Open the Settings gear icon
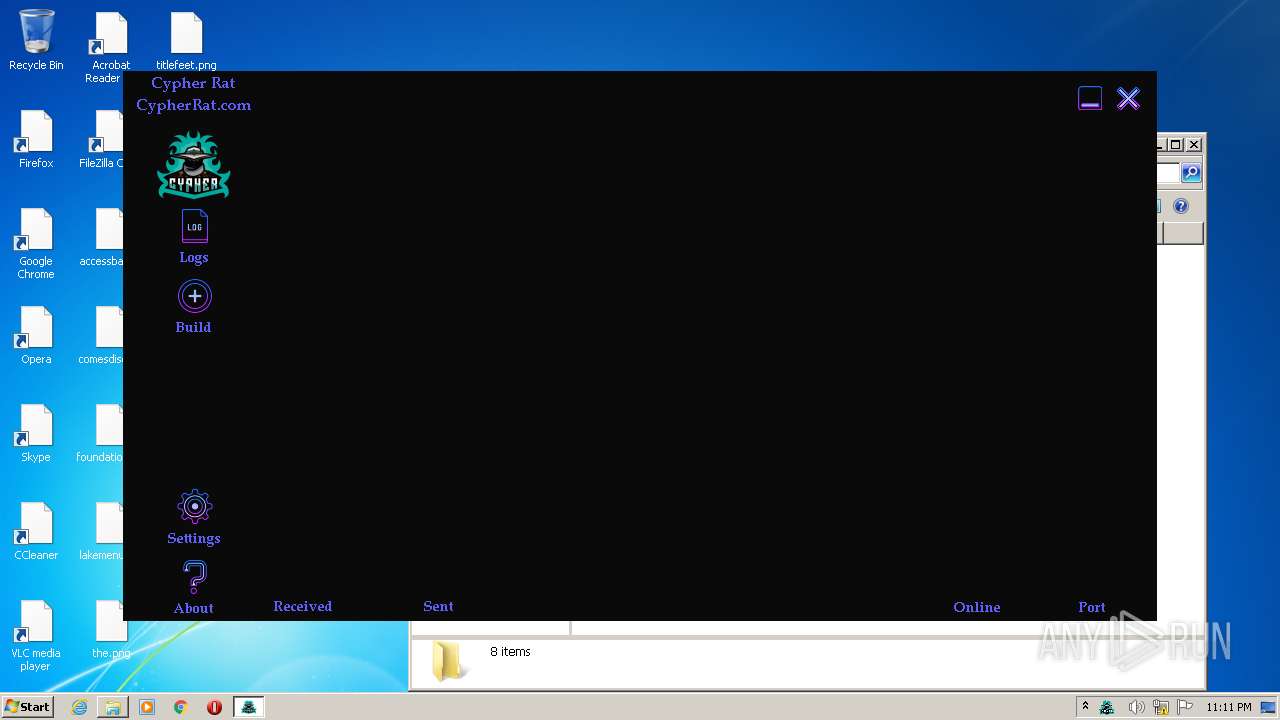1280x720 pixels. pos(194,507)
